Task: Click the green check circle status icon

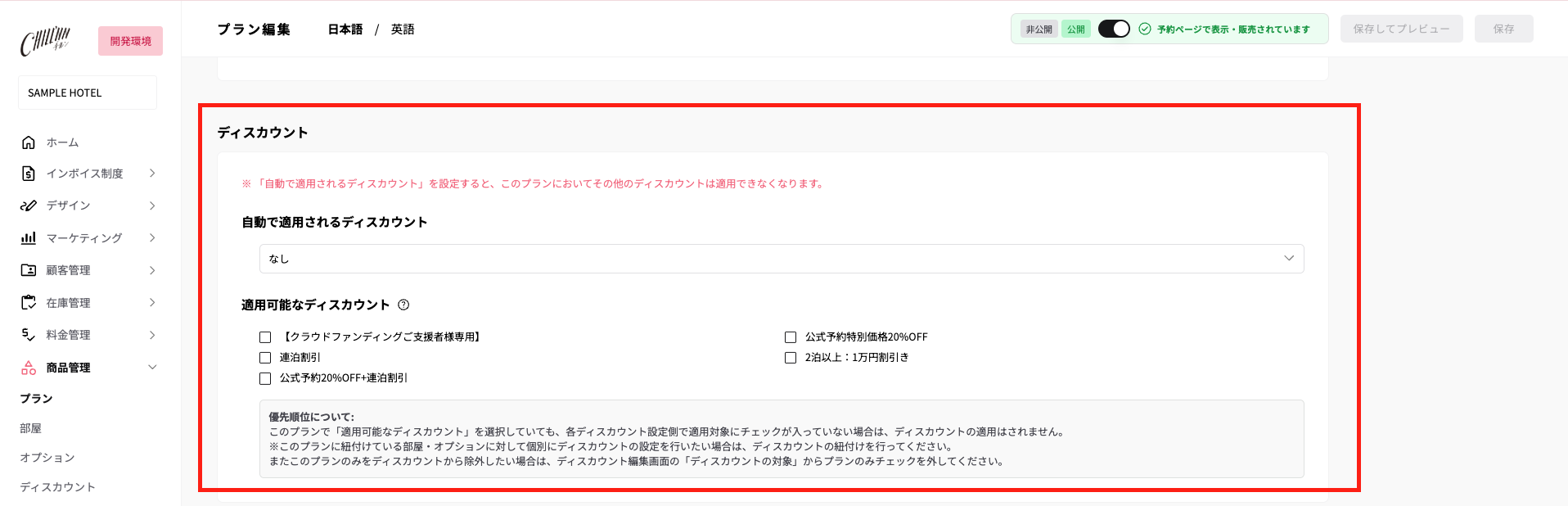Action: point(1145,29)
